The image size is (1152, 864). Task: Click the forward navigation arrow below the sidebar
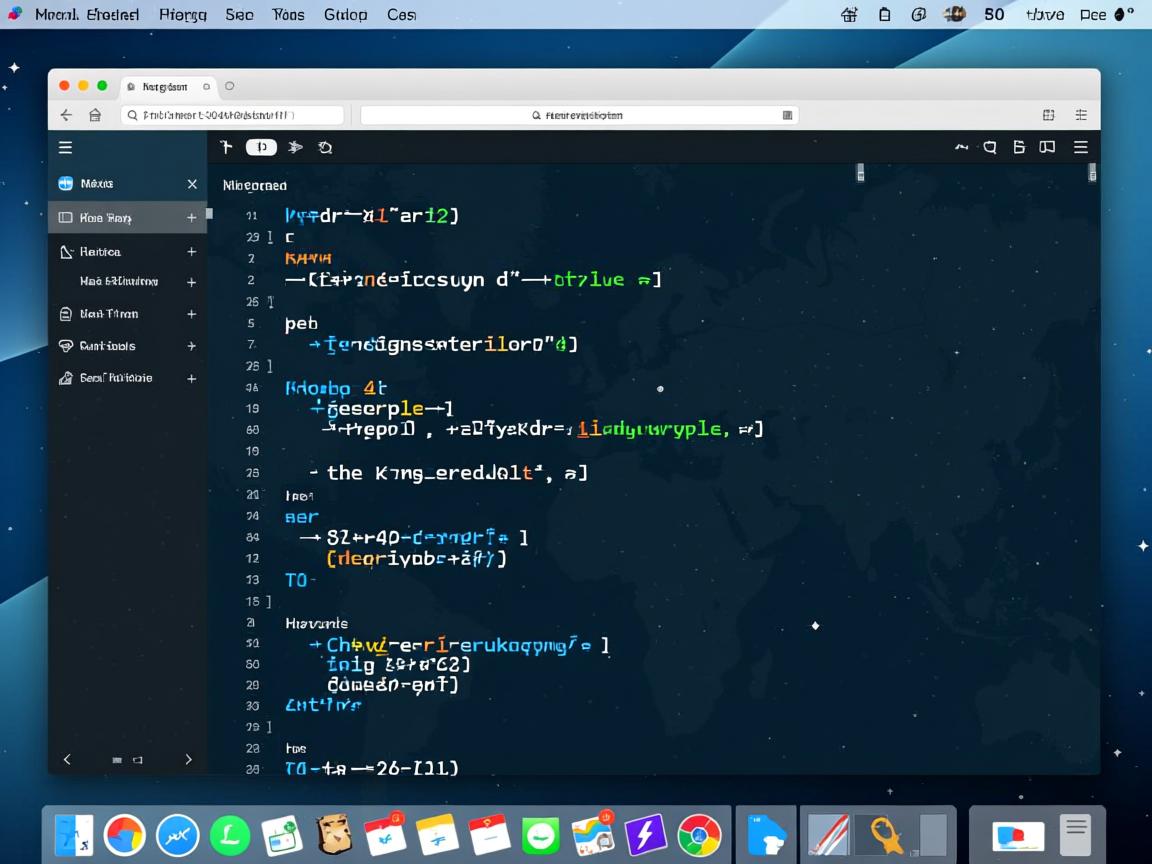click(188, 759)
